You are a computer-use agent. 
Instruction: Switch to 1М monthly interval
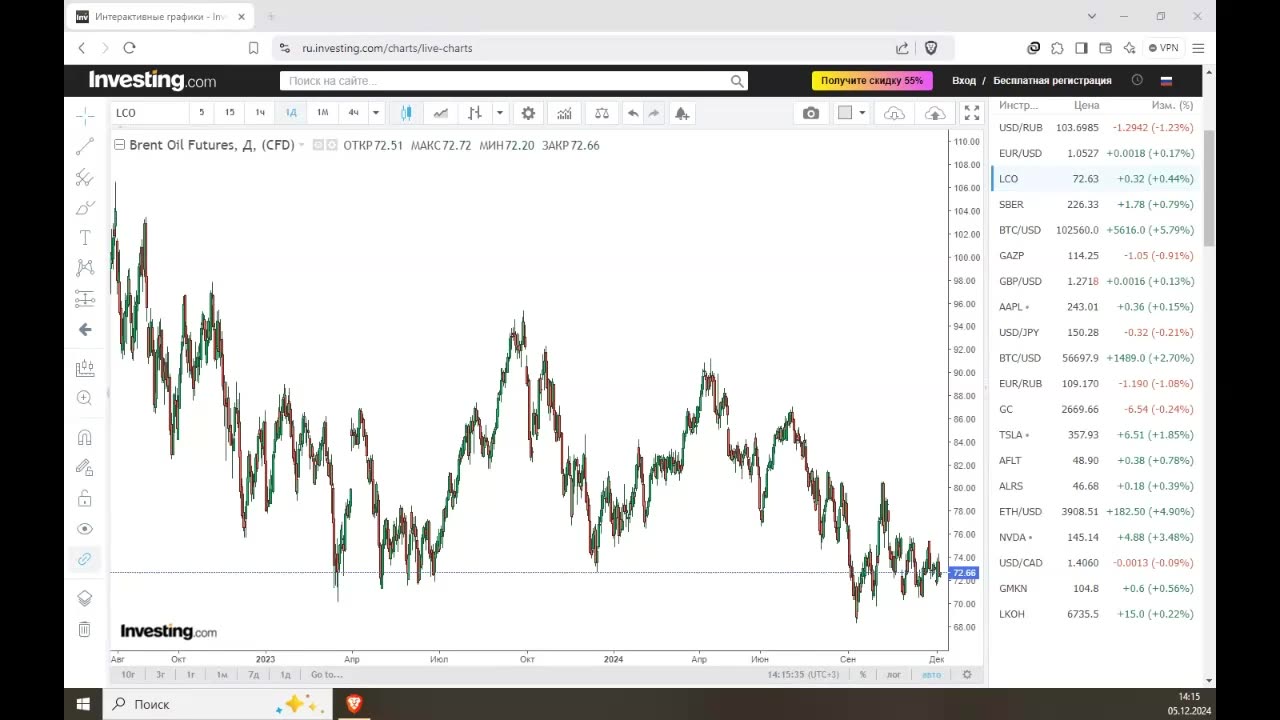tap(322, 113)
